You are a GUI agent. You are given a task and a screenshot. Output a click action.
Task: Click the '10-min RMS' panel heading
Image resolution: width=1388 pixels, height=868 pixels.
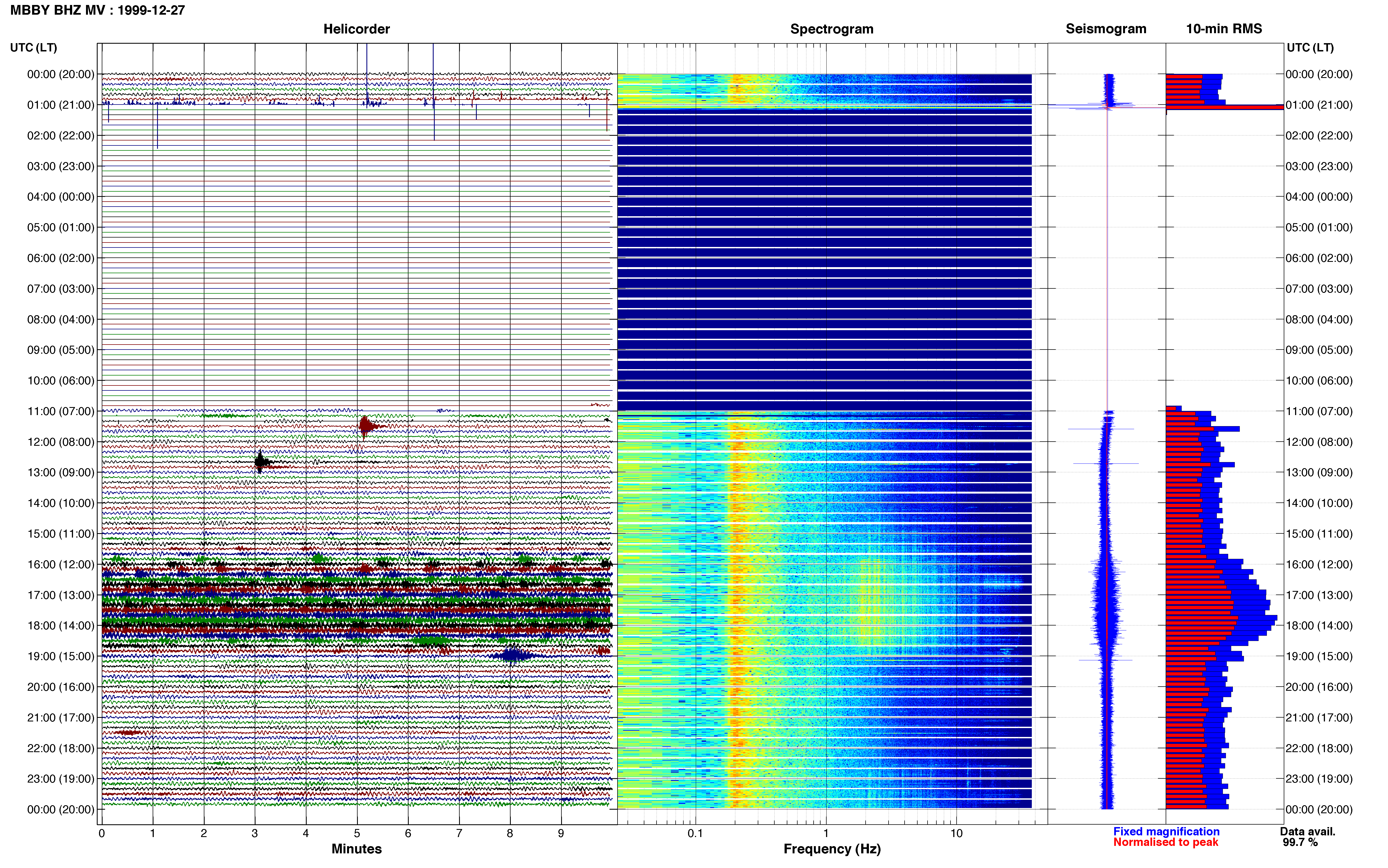[1224, 29]
